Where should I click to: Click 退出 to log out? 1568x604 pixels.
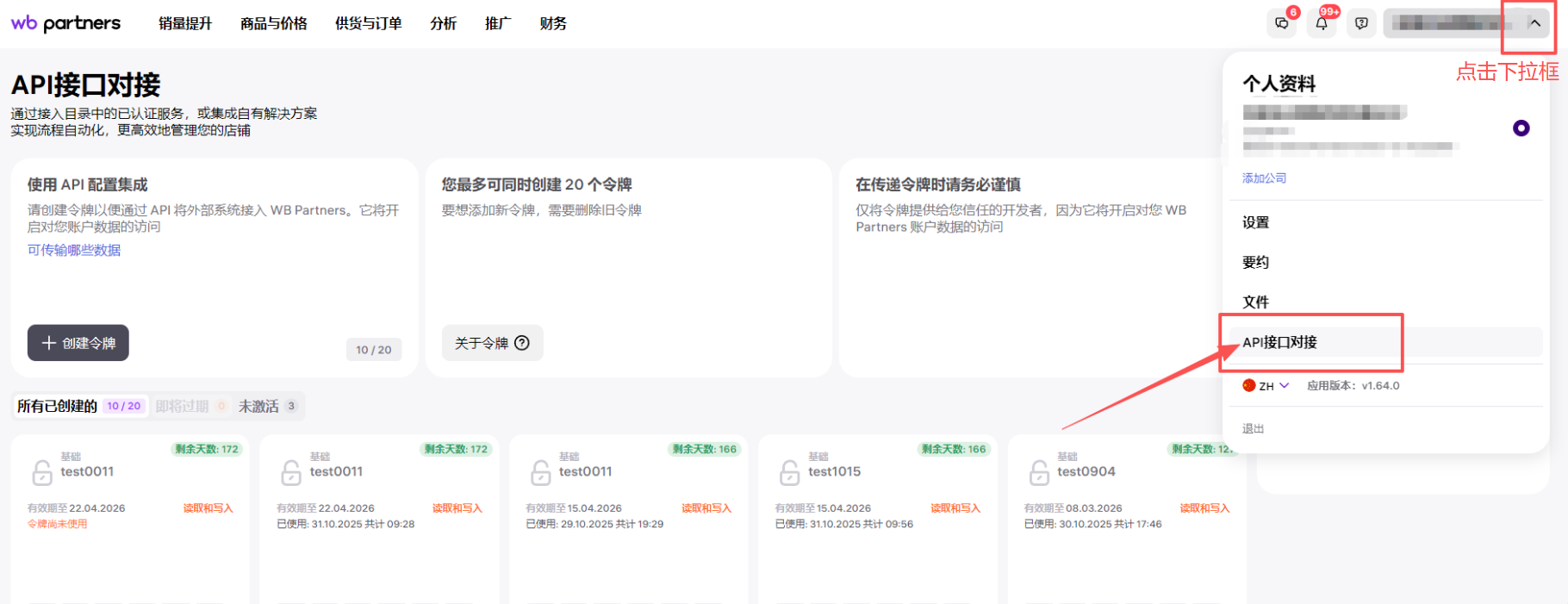[1254, 428]
